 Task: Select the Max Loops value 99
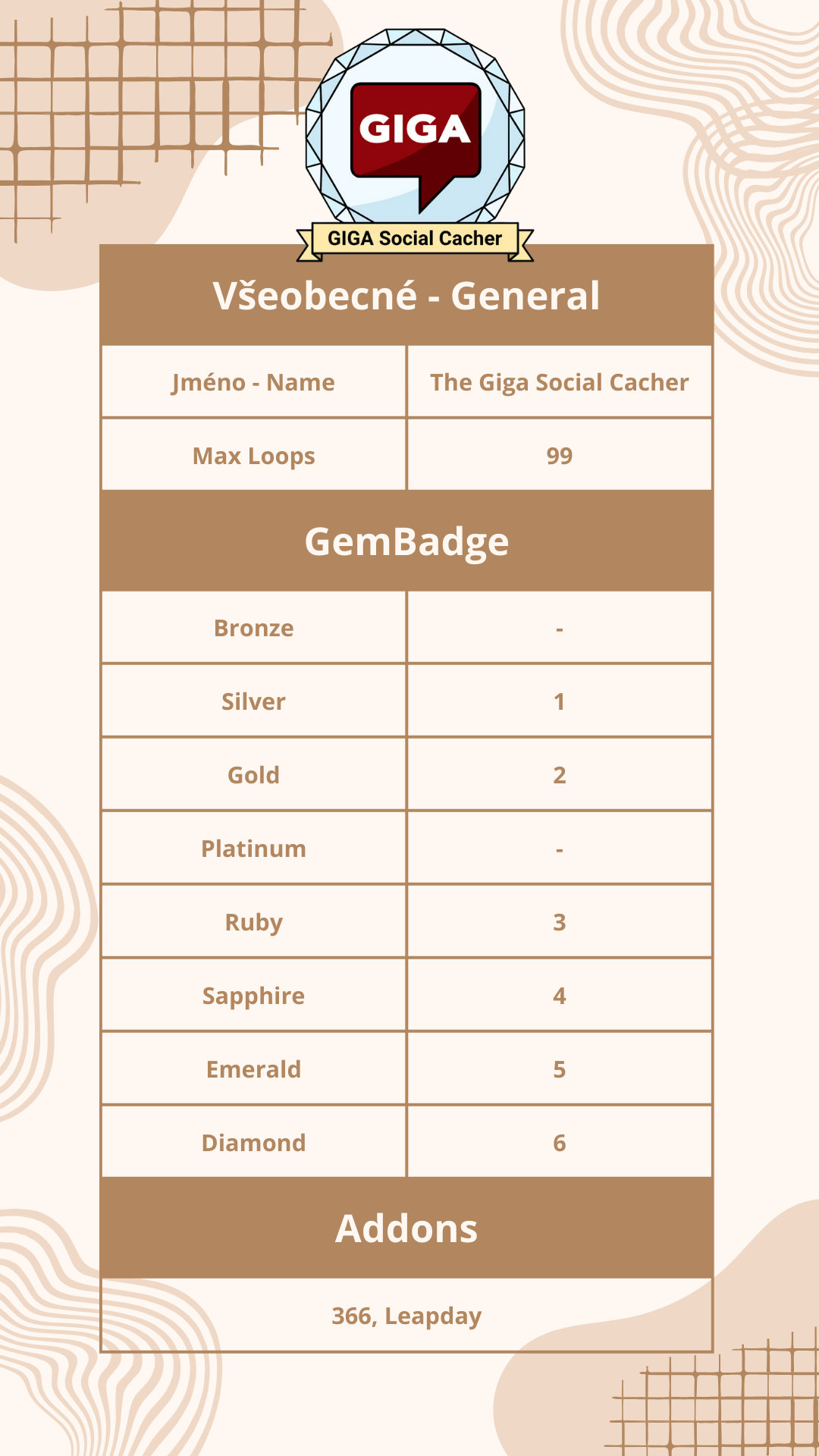(x=559, y=456)
